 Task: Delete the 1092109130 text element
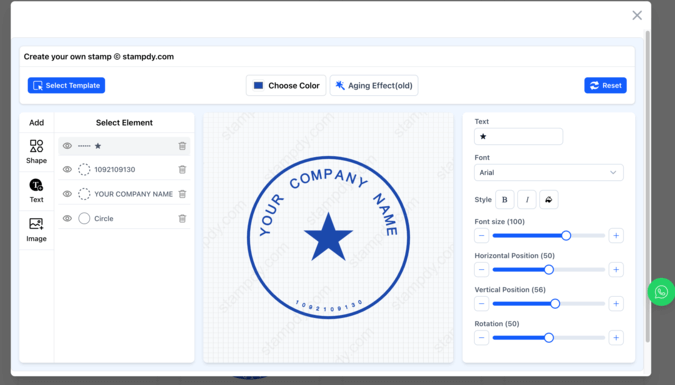[182, 170]
